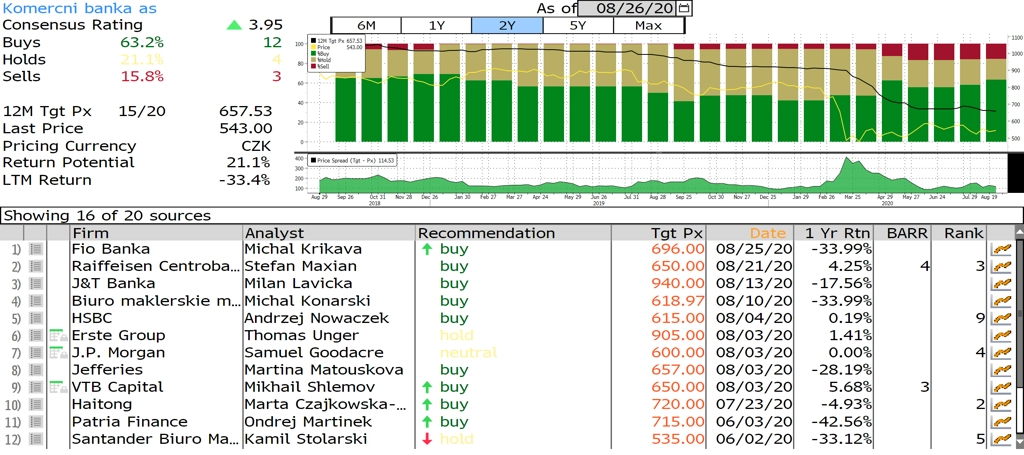This screenshot has height=455, width=1024.
Task: Click the Consensus Rating value 3.95
Action: [x=265, y=25]
